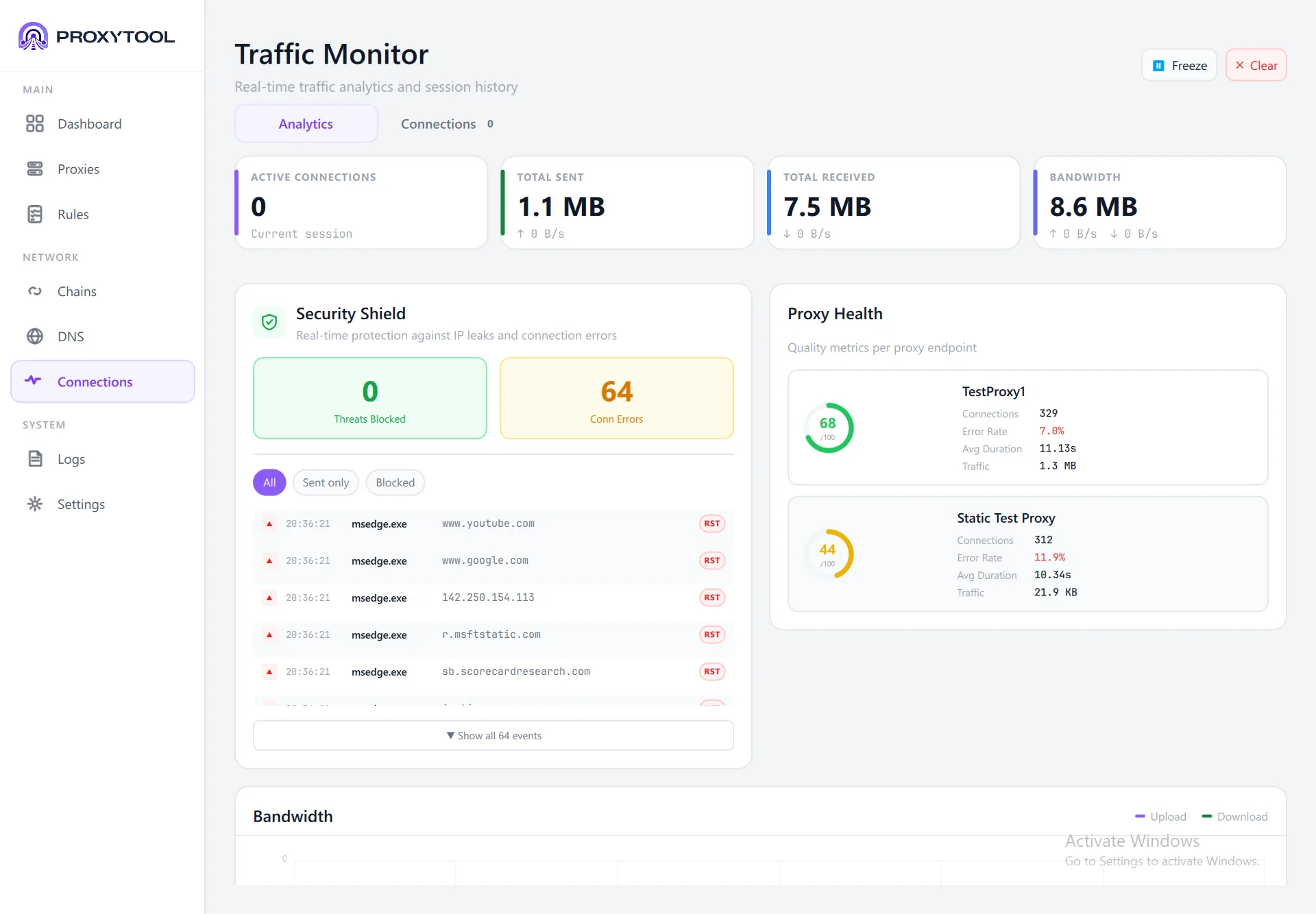Click the ProxyTool logo icon

33,36
